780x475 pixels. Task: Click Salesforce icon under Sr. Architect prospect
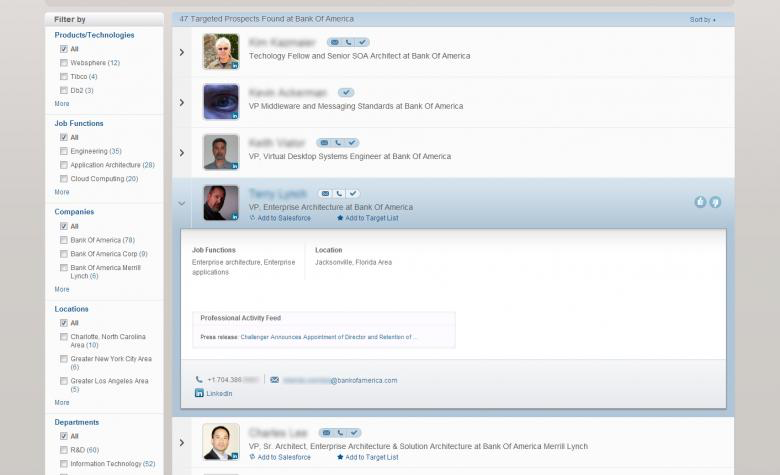click(252, 457)
